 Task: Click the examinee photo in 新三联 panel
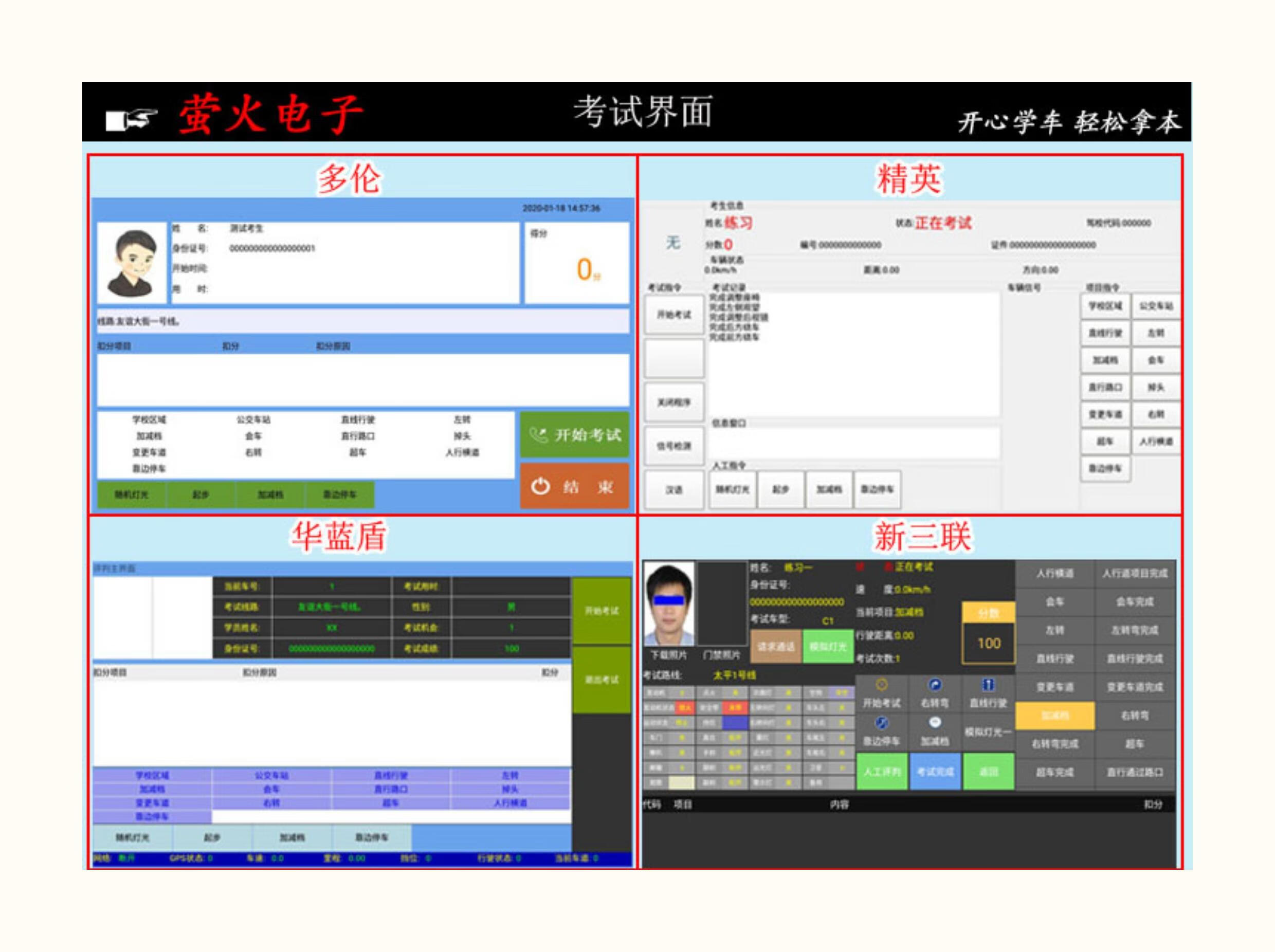tap(669, 604)
